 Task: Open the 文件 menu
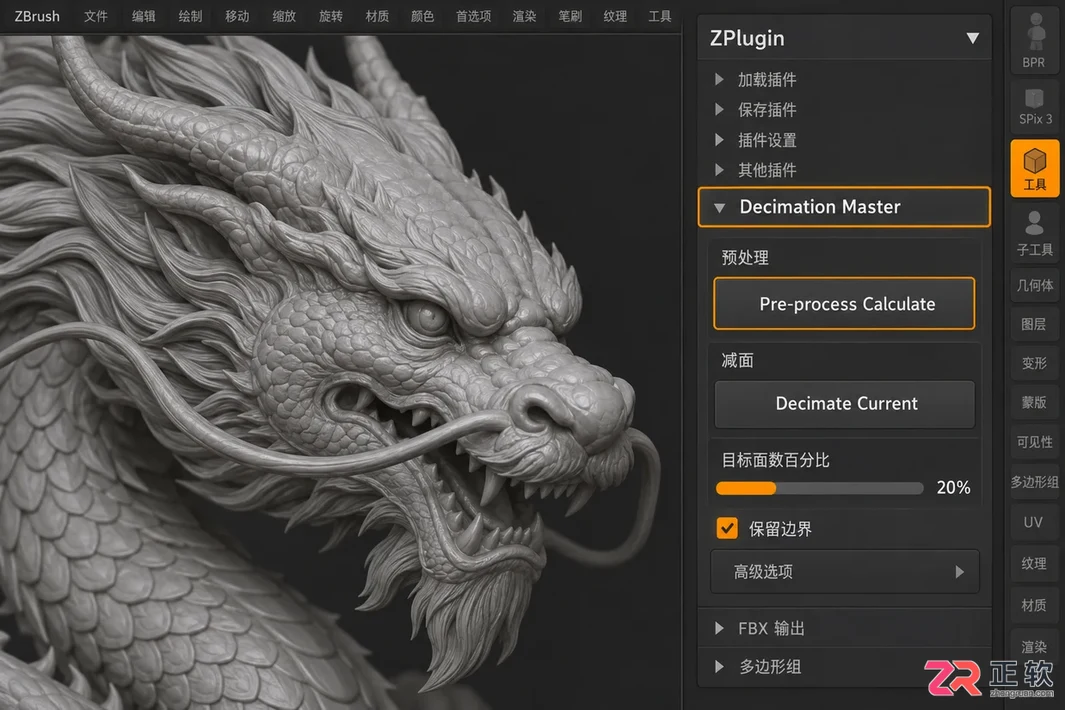pos(96,16)
